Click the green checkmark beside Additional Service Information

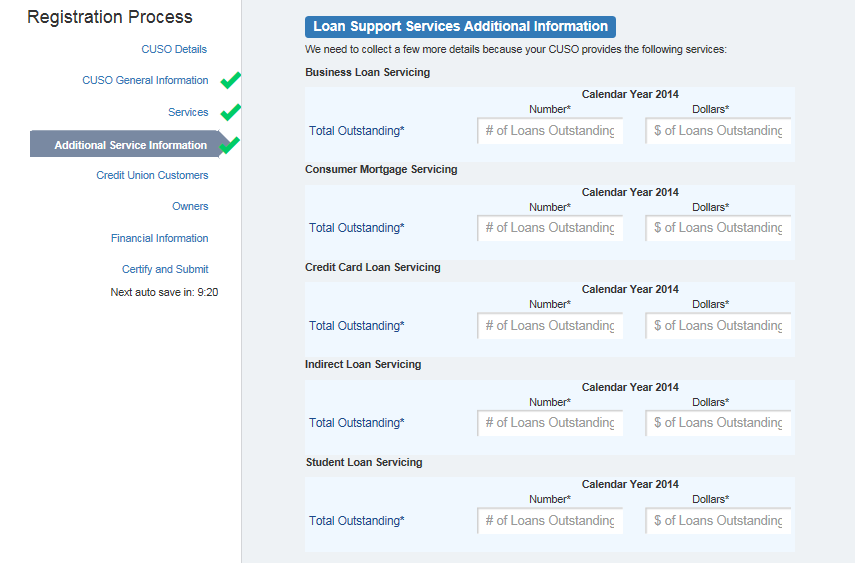231,145
